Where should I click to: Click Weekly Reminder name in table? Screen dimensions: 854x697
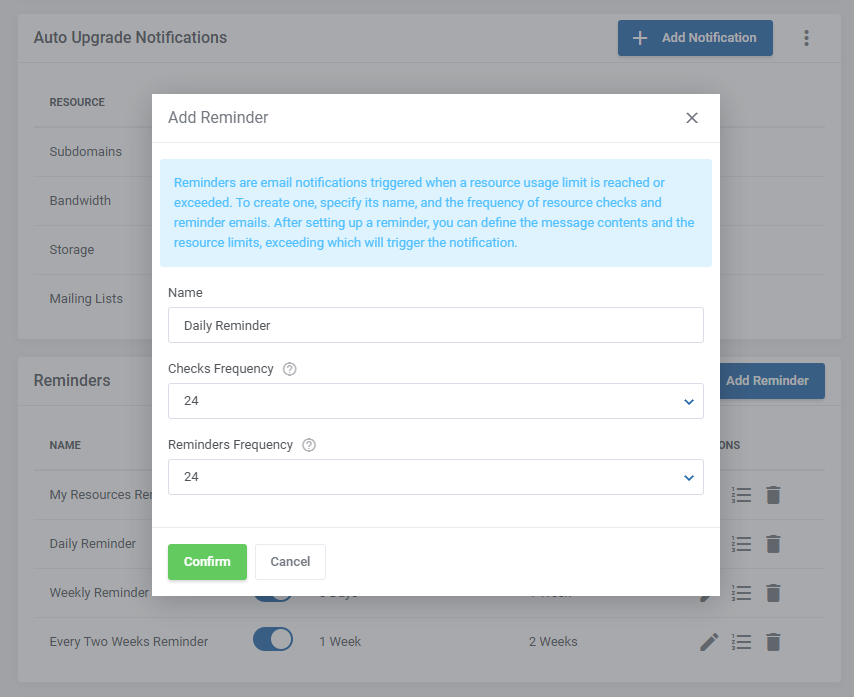[x=99, y=592]
